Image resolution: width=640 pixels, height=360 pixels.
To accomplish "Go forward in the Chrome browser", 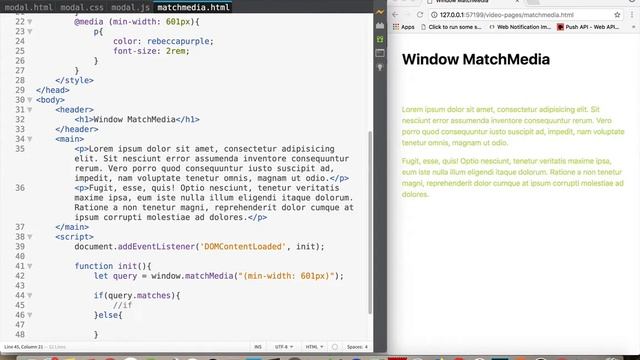I will pyautogui.click(x=407, y=15).
